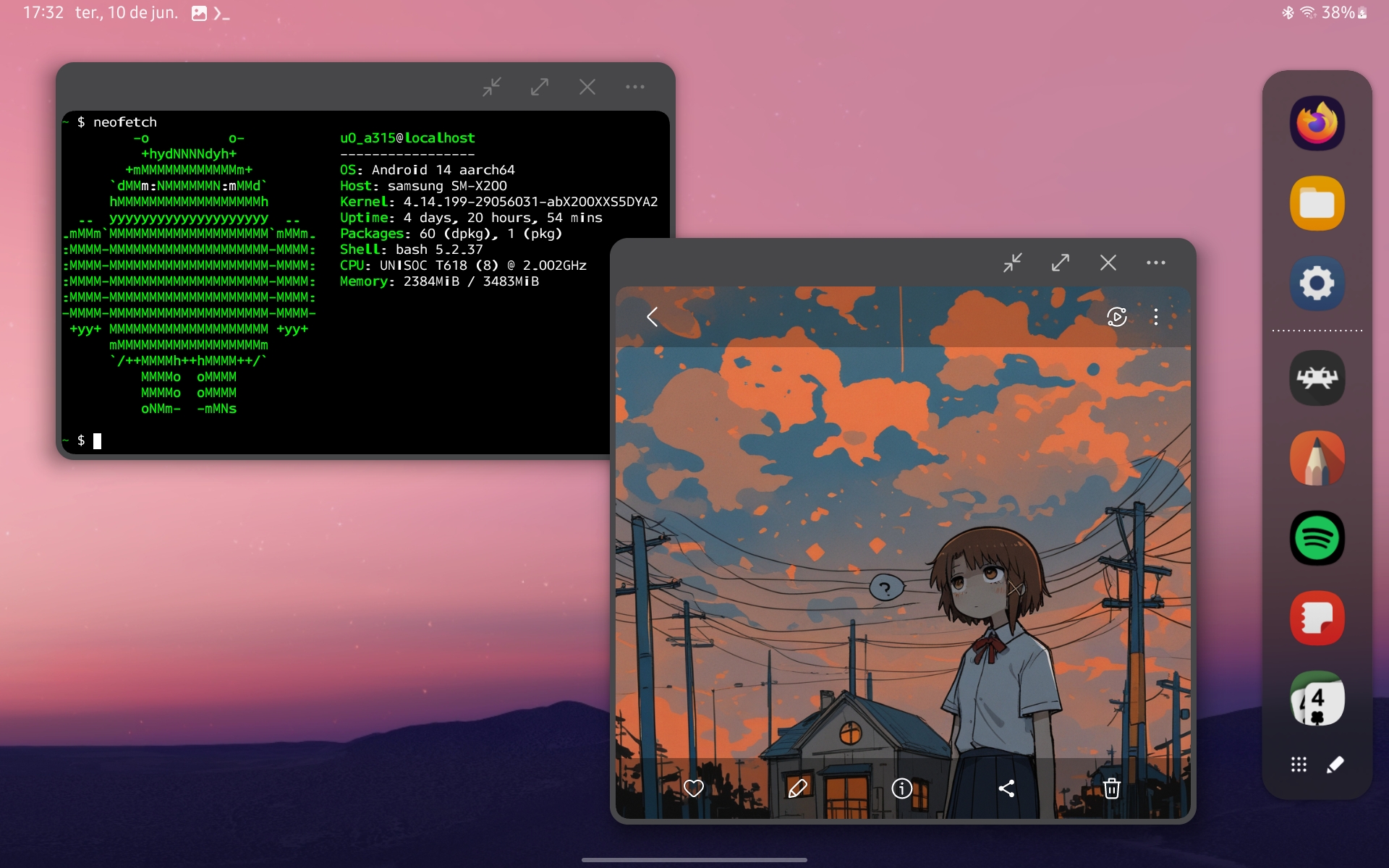The height and width of the screenshot is (868, 1389).
Task: Open all apps grid in dock
Action: pyautogui.click(x=1299, y=765)
